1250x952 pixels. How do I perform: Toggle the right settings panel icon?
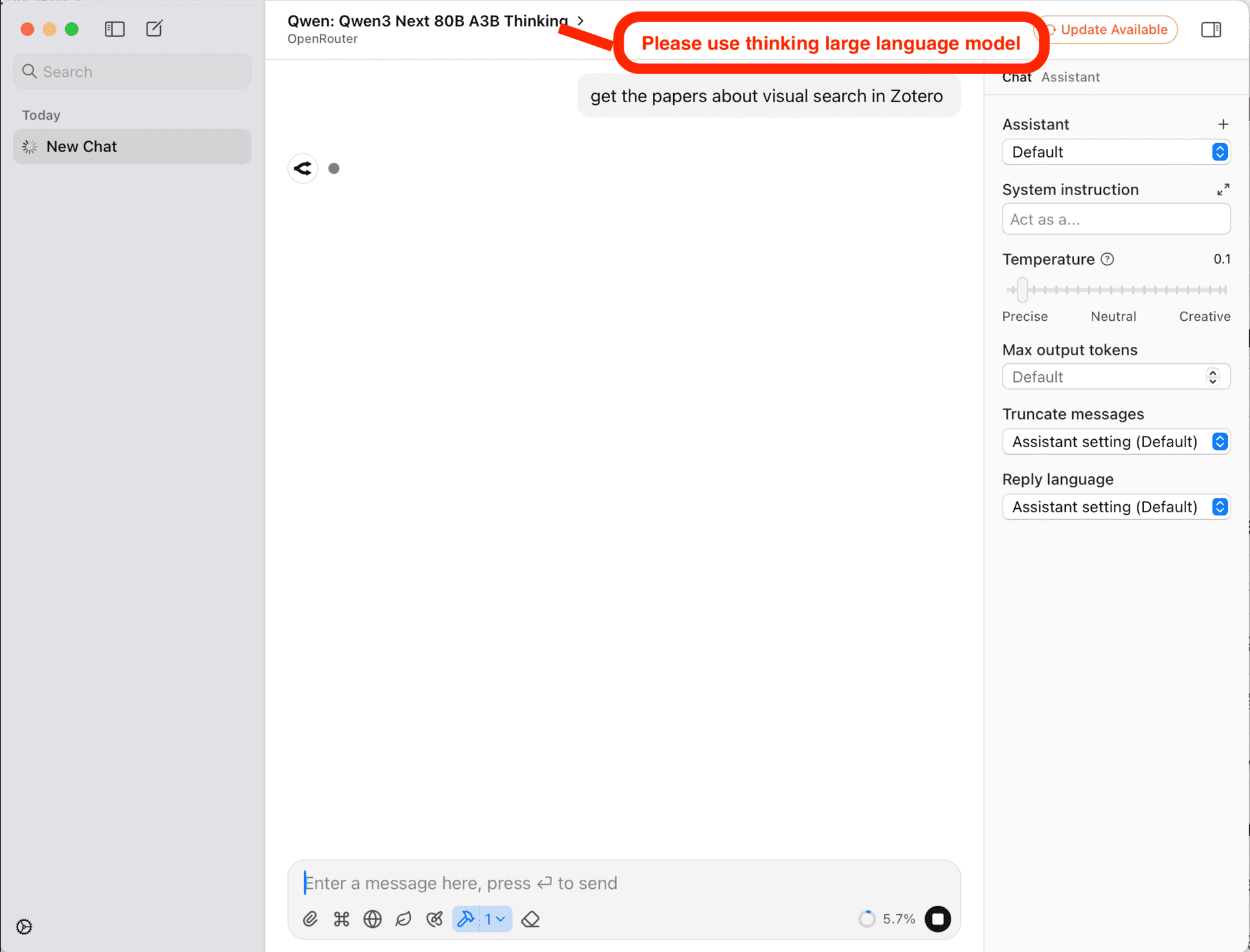point(1211,29)
